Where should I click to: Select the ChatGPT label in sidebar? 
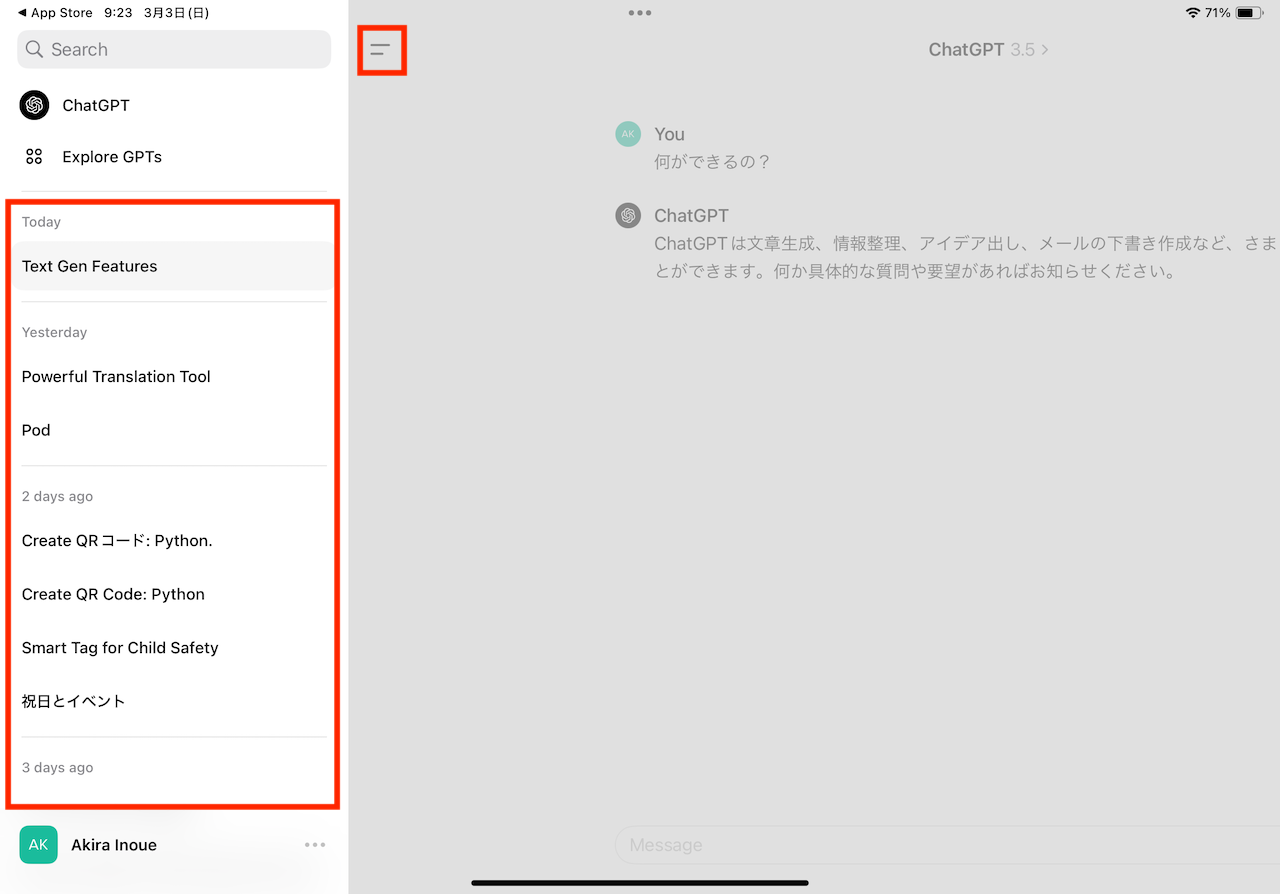point(96,105)
